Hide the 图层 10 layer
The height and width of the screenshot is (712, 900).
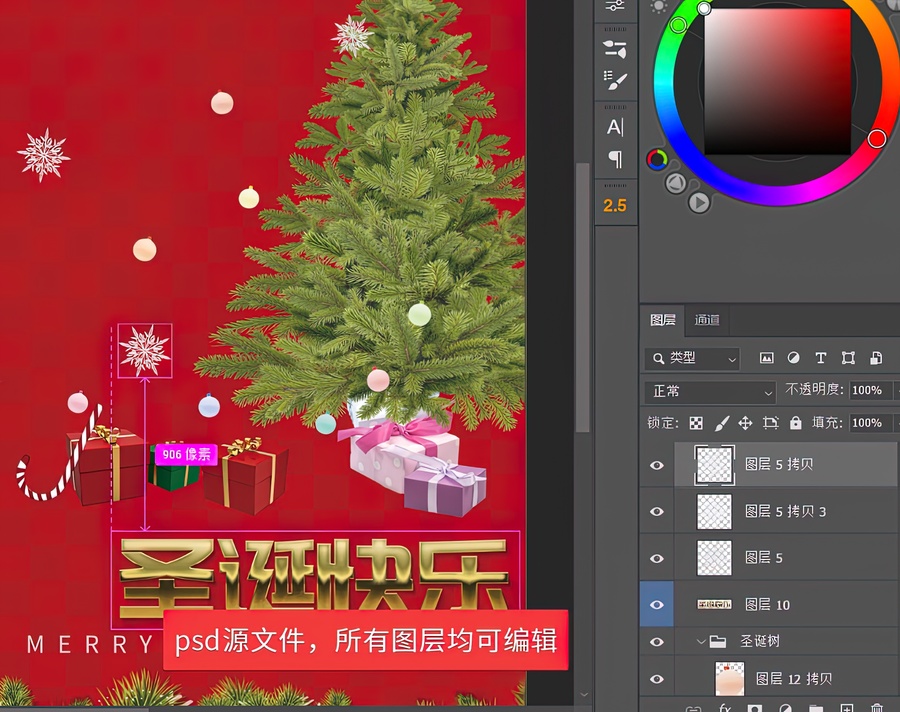[x=657, y=605]
